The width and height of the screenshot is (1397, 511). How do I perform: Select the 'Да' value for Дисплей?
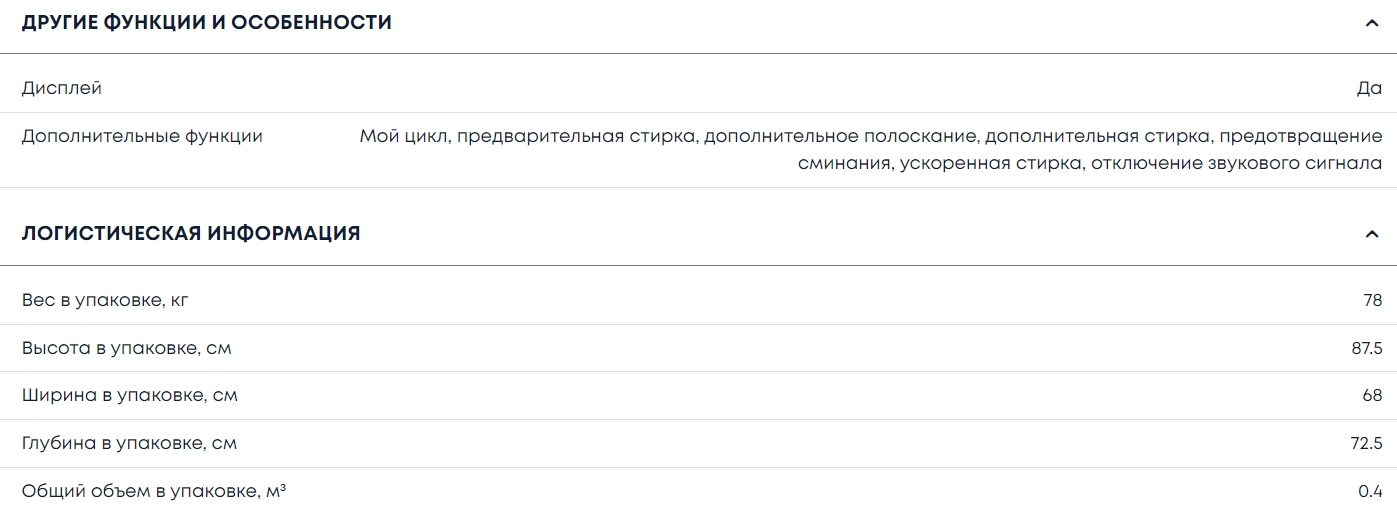(x=1369, y=88)
